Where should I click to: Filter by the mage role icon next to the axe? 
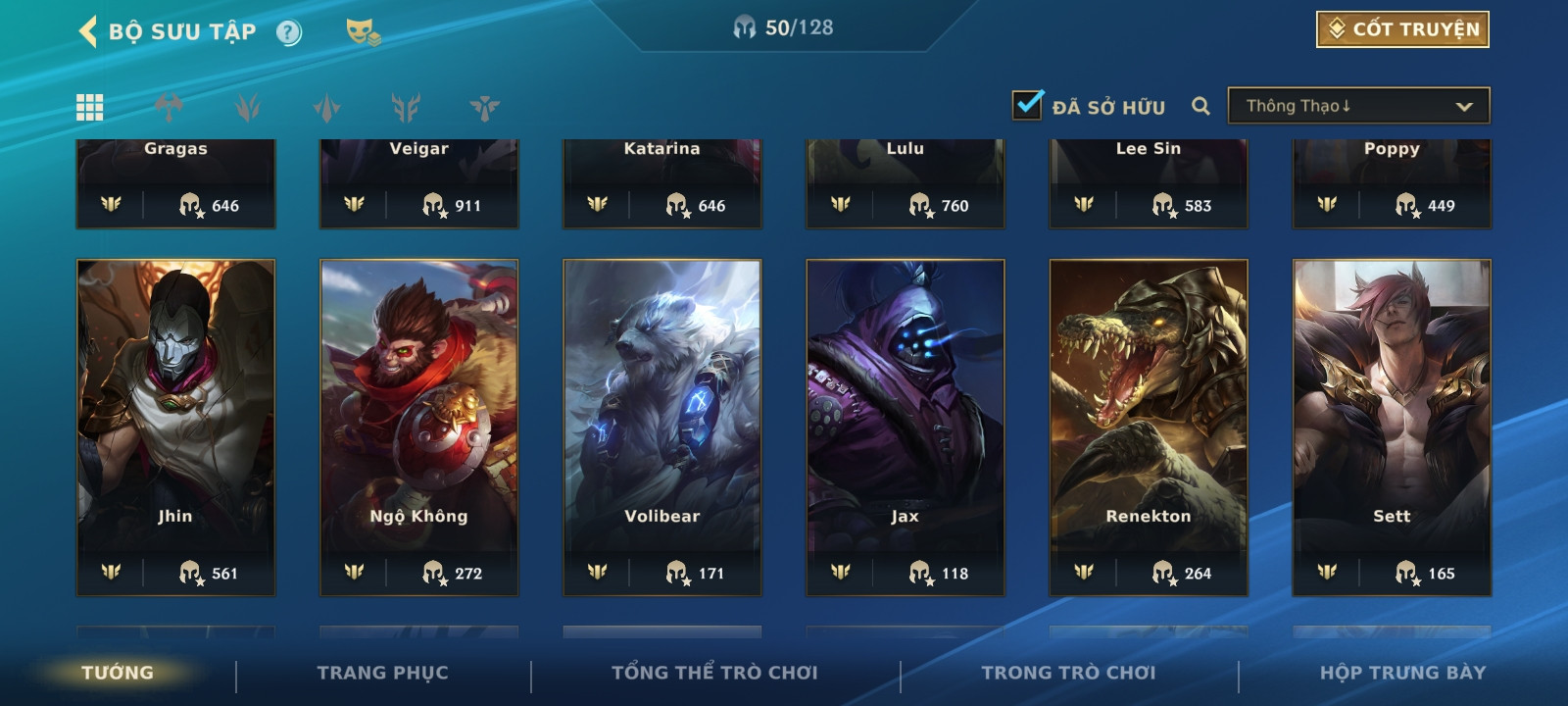[x=248, y=107]
